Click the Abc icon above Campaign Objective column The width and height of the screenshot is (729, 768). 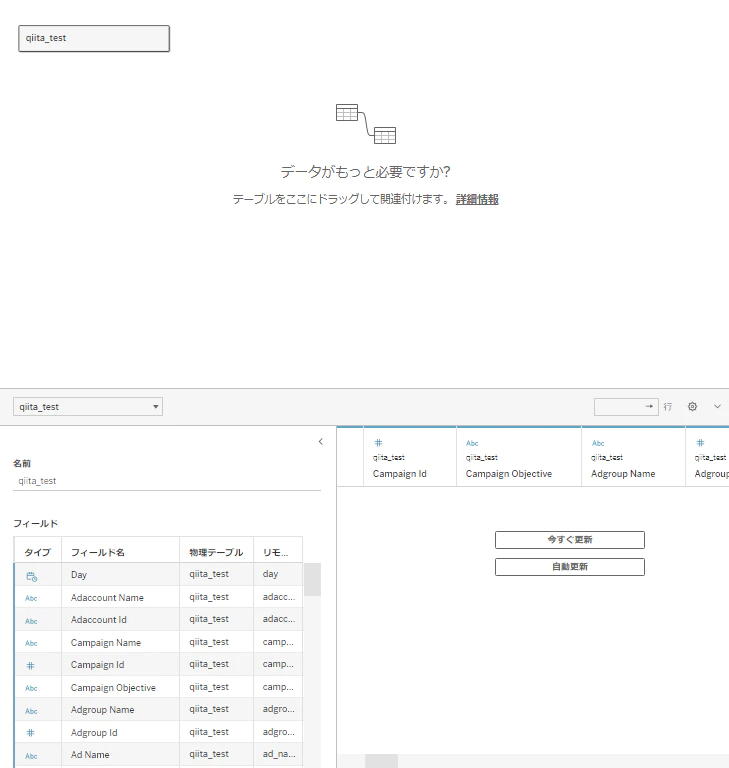(x=472, y=443)
